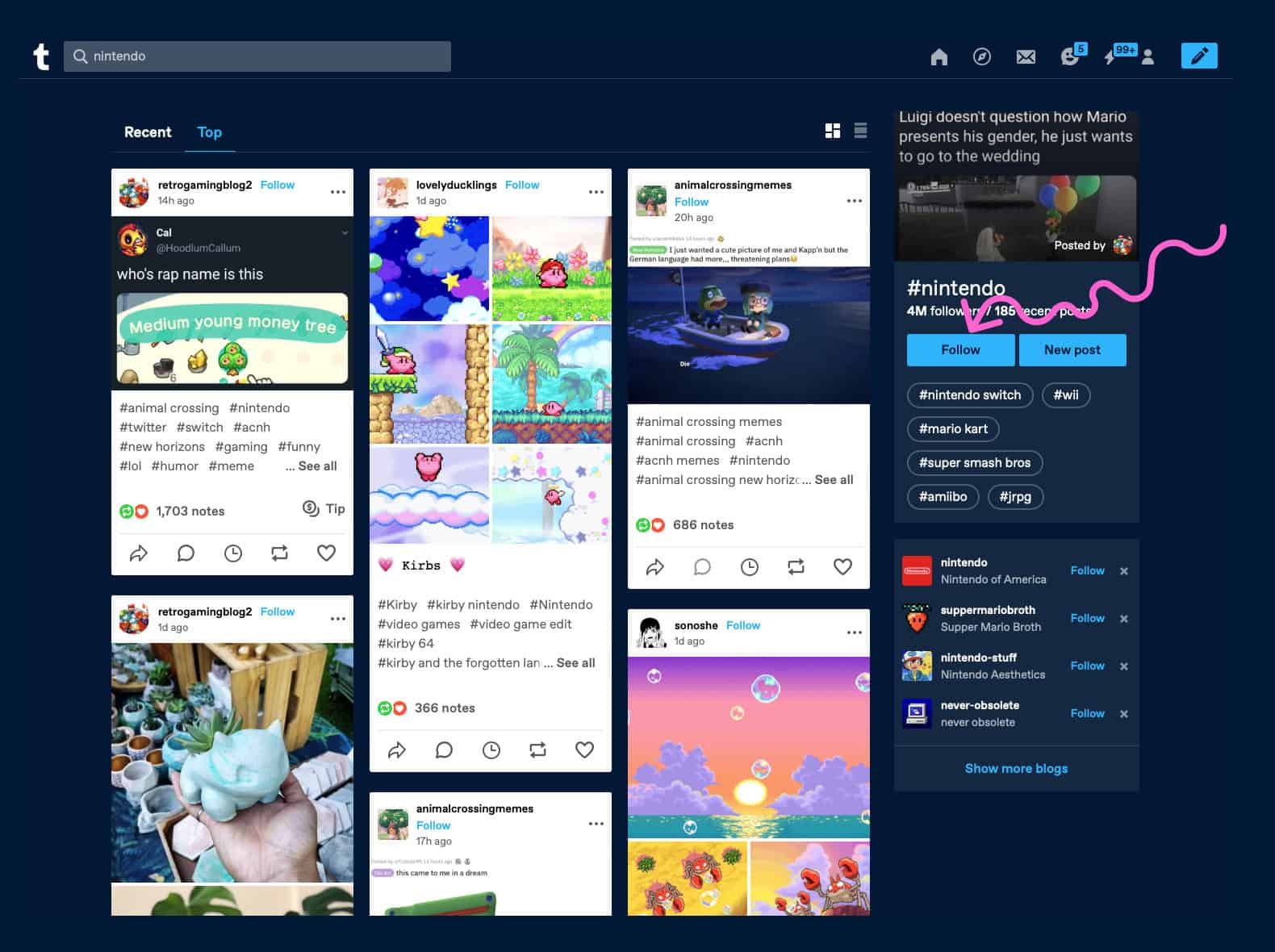The height and width of the screenshot is (952, 1275).
Task: Click the nintendo search field
Action: coord(257,56)
